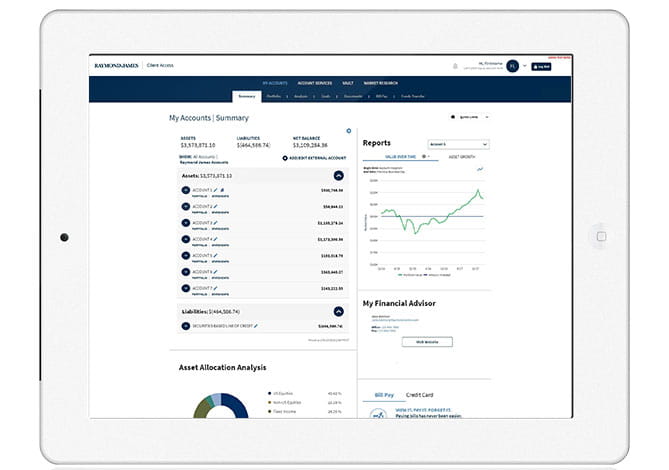The image size is (669, 470).
Task: Click the circle icon beside Account 2
Action: (x=186, y=206)
